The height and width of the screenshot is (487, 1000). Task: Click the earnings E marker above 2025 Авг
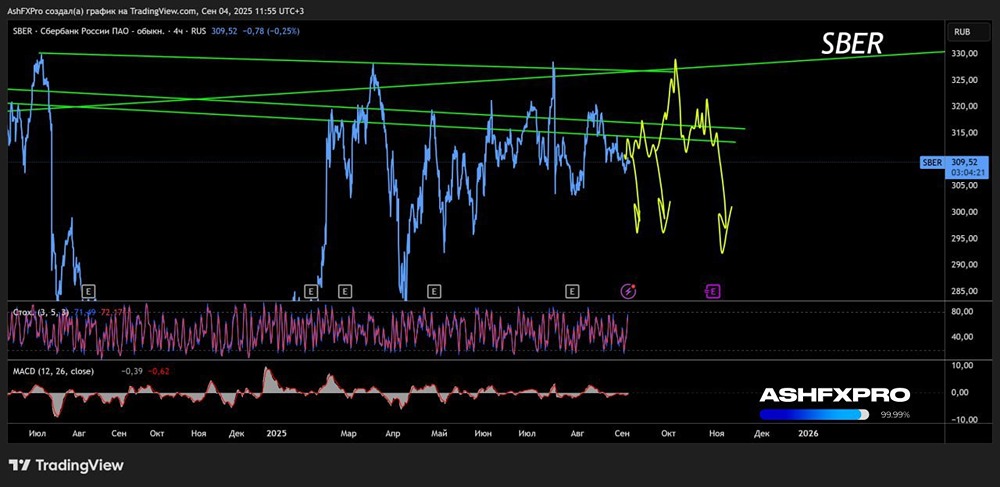(572, 292)
